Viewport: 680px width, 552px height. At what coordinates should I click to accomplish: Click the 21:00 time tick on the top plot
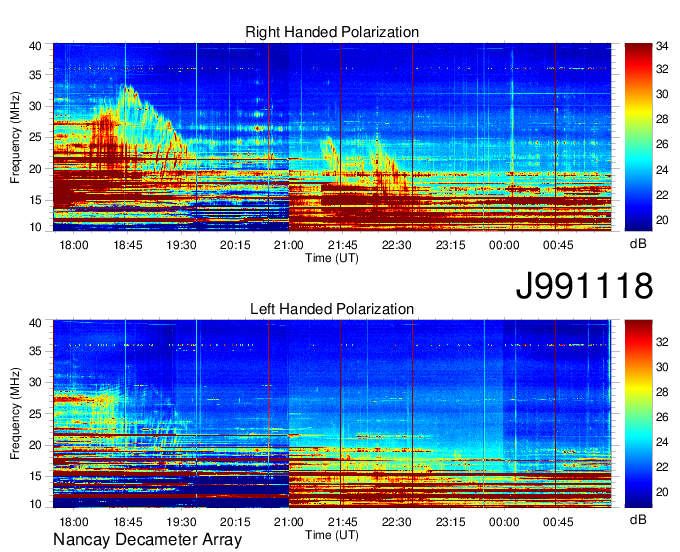tap(289, 245)
